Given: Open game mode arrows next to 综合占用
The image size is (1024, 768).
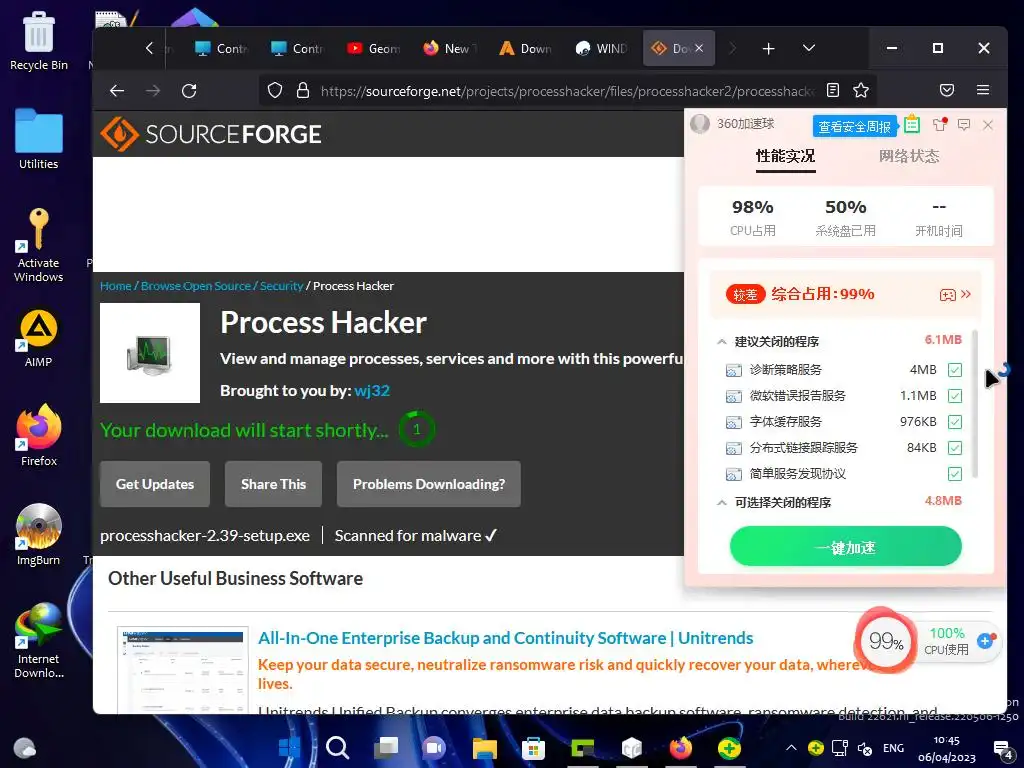Looking at the screenshot, I should [966, 294].
